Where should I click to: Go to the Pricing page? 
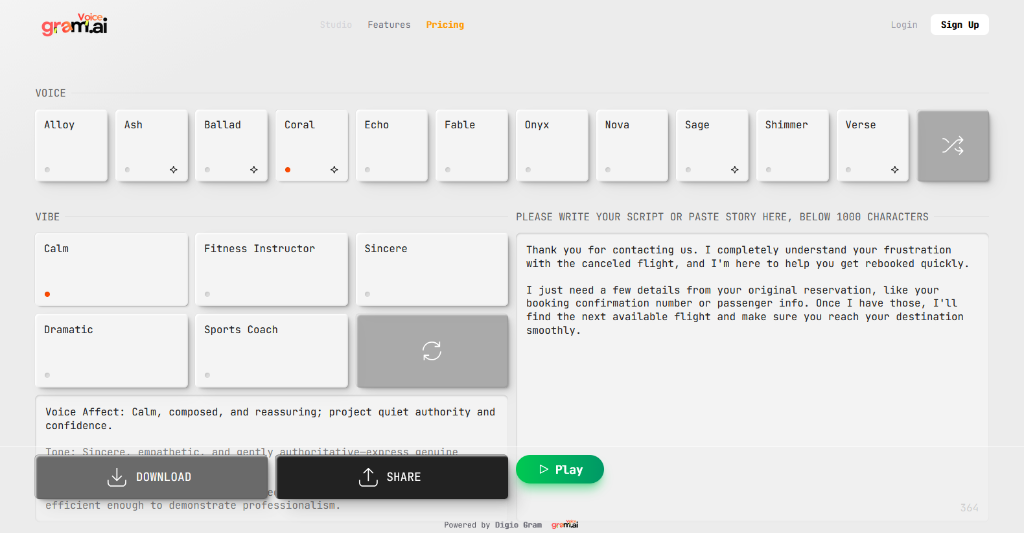click(445, 25)
